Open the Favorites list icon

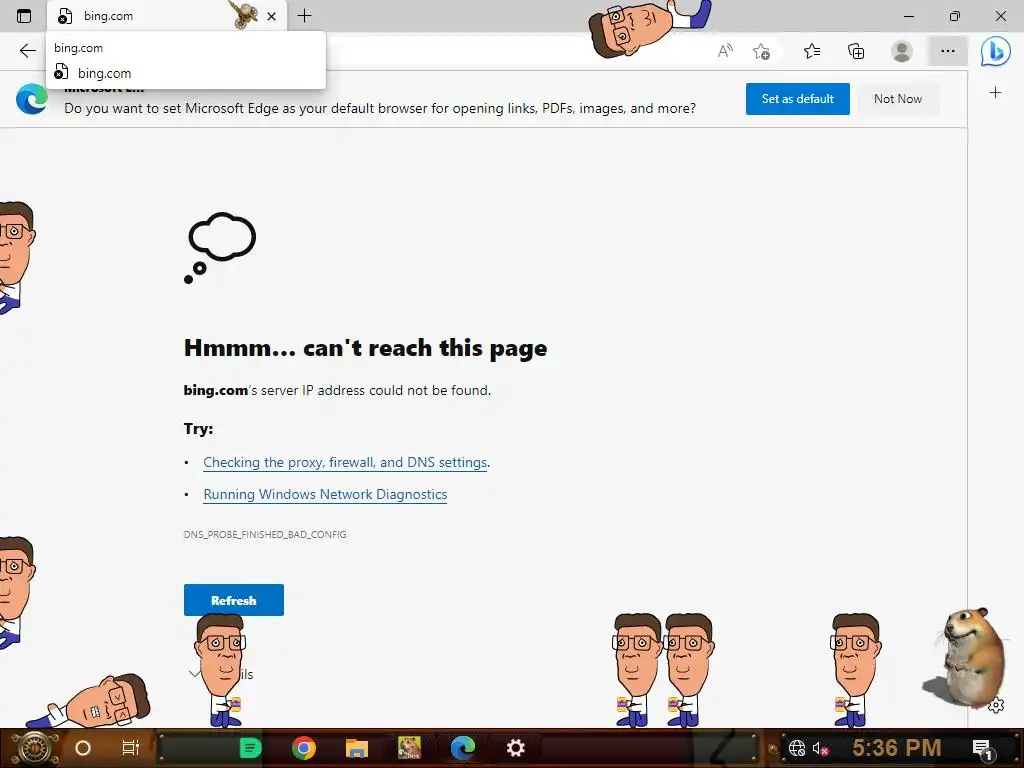tap(812, 51)
